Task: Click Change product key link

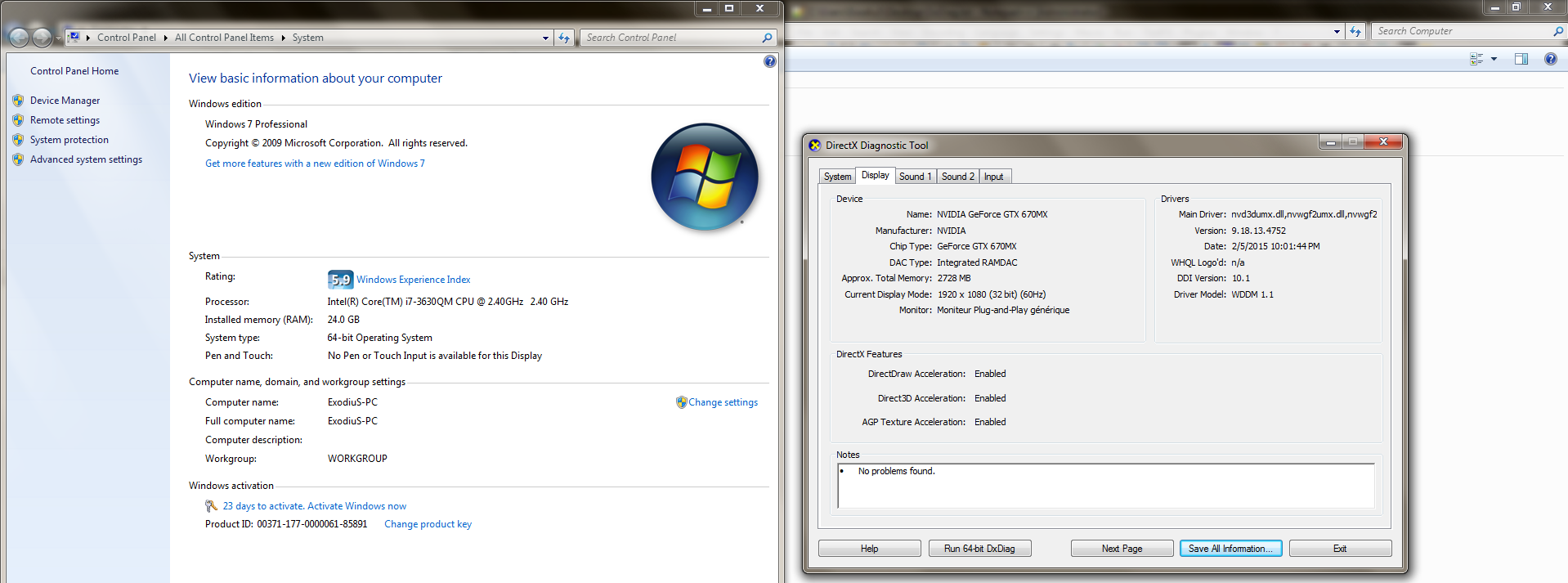Action: [428, 524]
